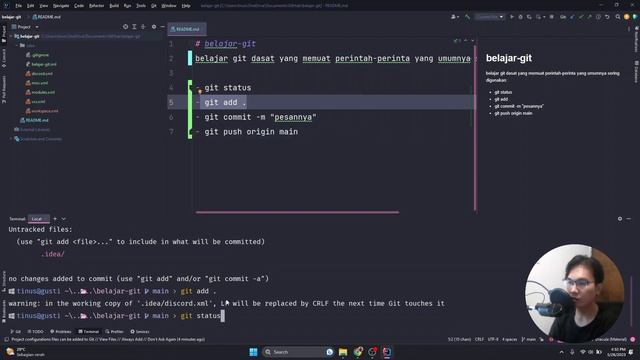Click the select opened file target icon

(125, 27)
